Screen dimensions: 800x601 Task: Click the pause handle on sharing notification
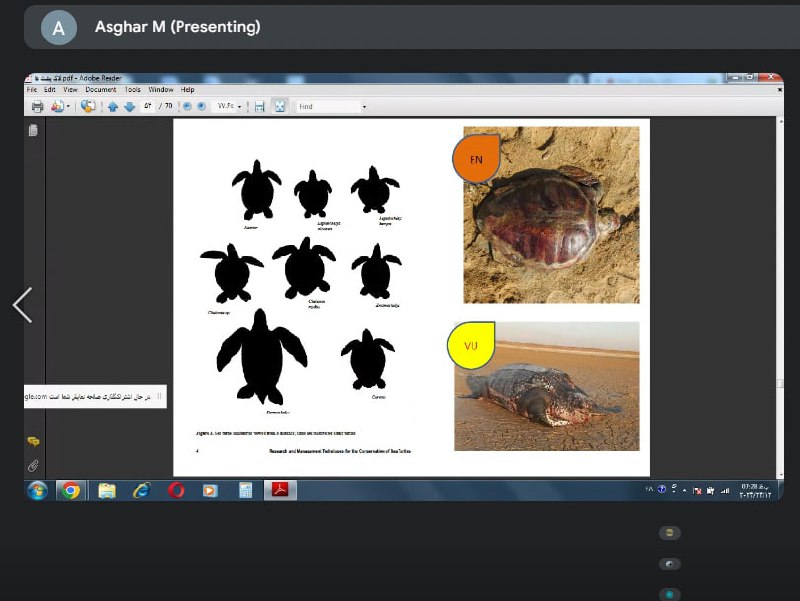tap(159, 396)
